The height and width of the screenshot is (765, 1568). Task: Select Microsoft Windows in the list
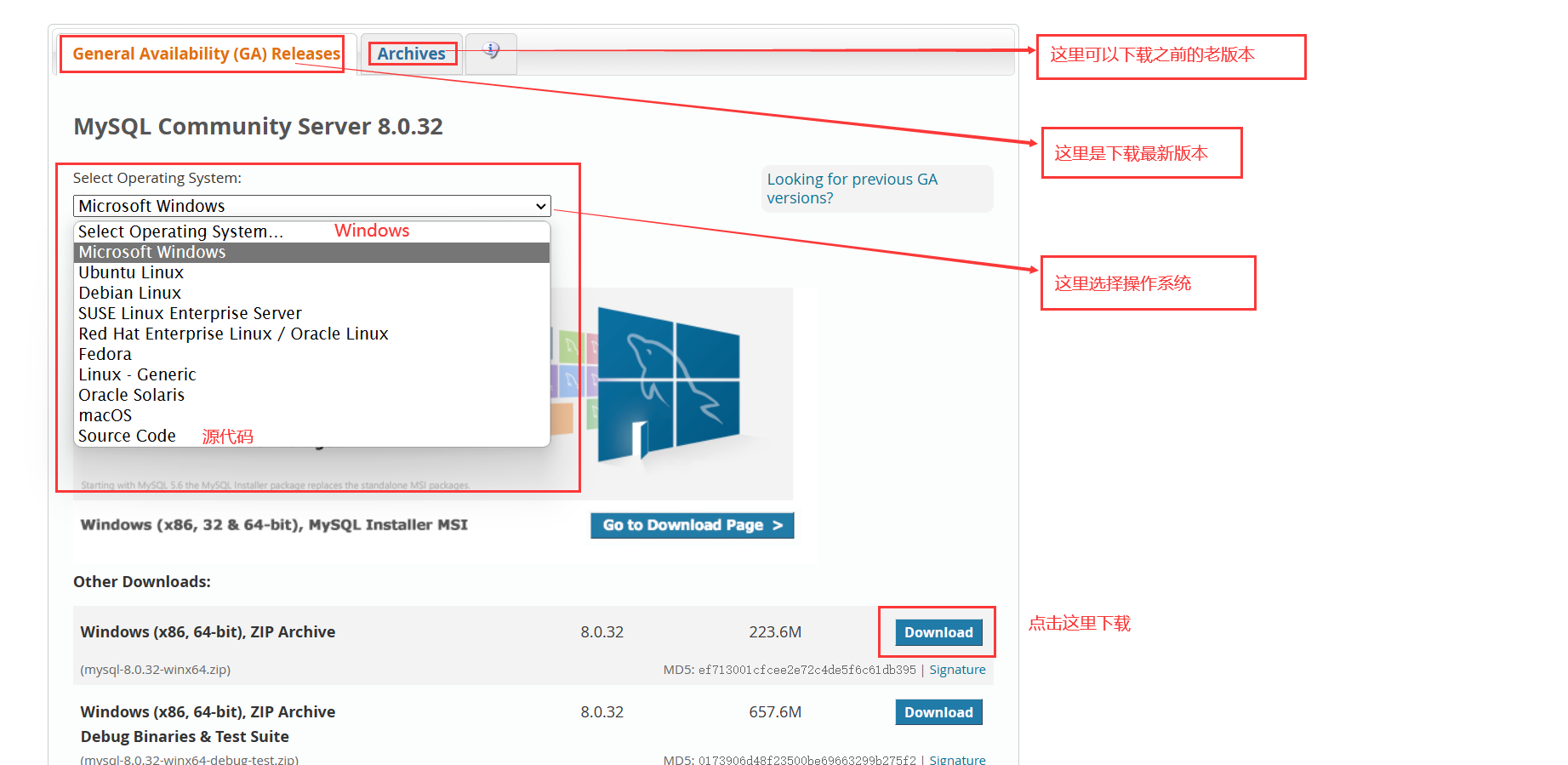coord(311,252)
